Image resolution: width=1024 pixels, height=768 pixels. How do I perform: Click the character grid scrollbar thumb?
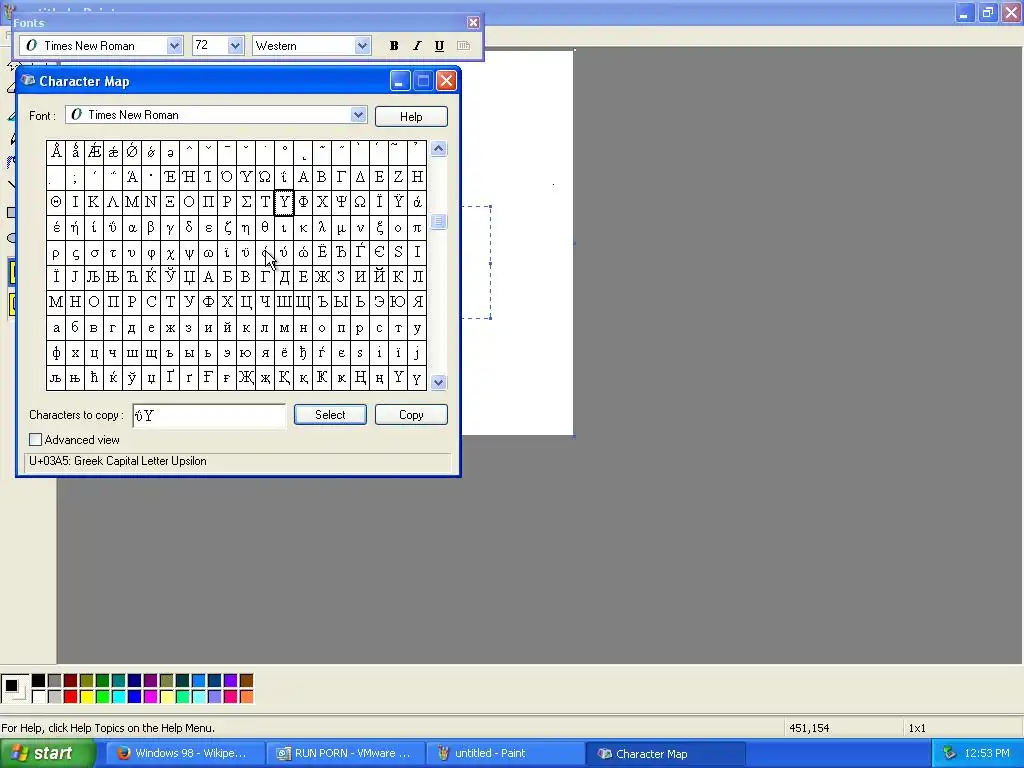click(439, 222)
